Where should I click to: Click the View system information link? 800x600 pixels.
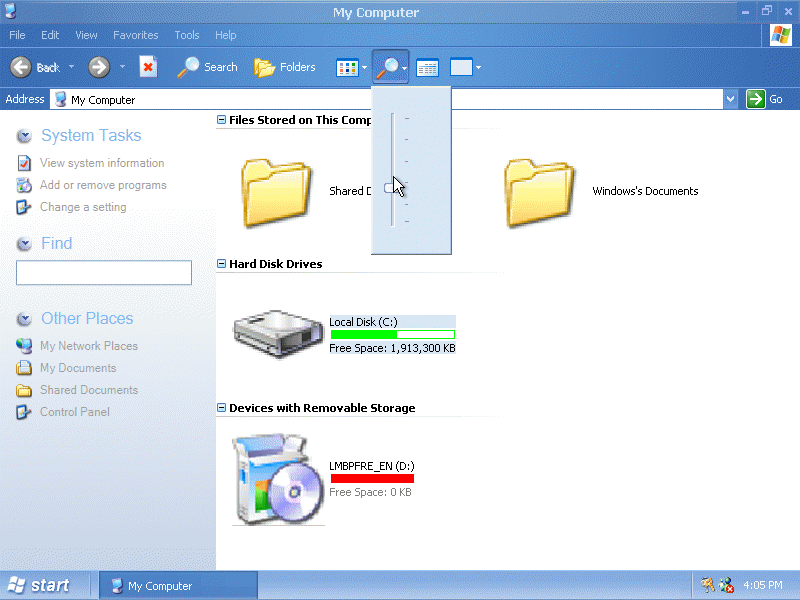pyautogui.click(x=102, y=163)
